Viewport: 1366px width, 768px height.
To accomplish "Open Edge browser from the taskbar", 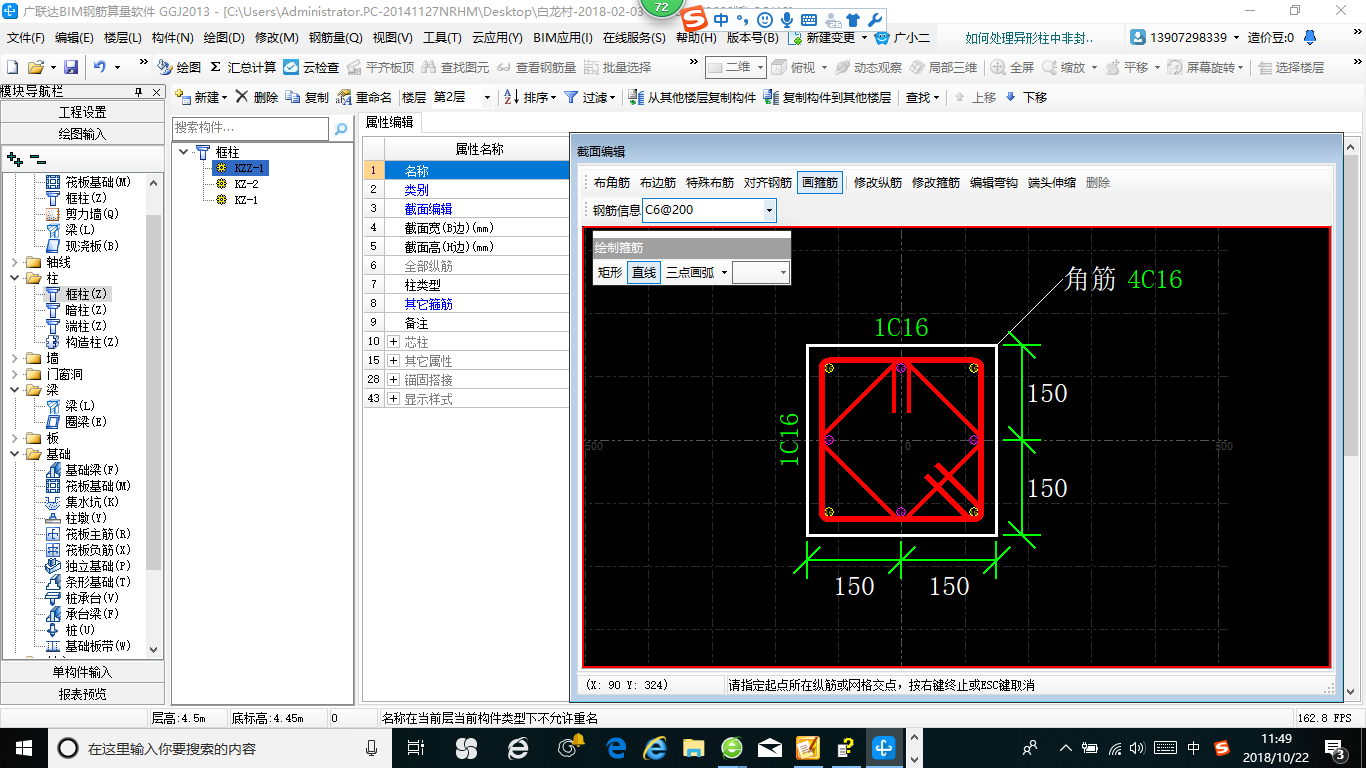I will (615, 747).
